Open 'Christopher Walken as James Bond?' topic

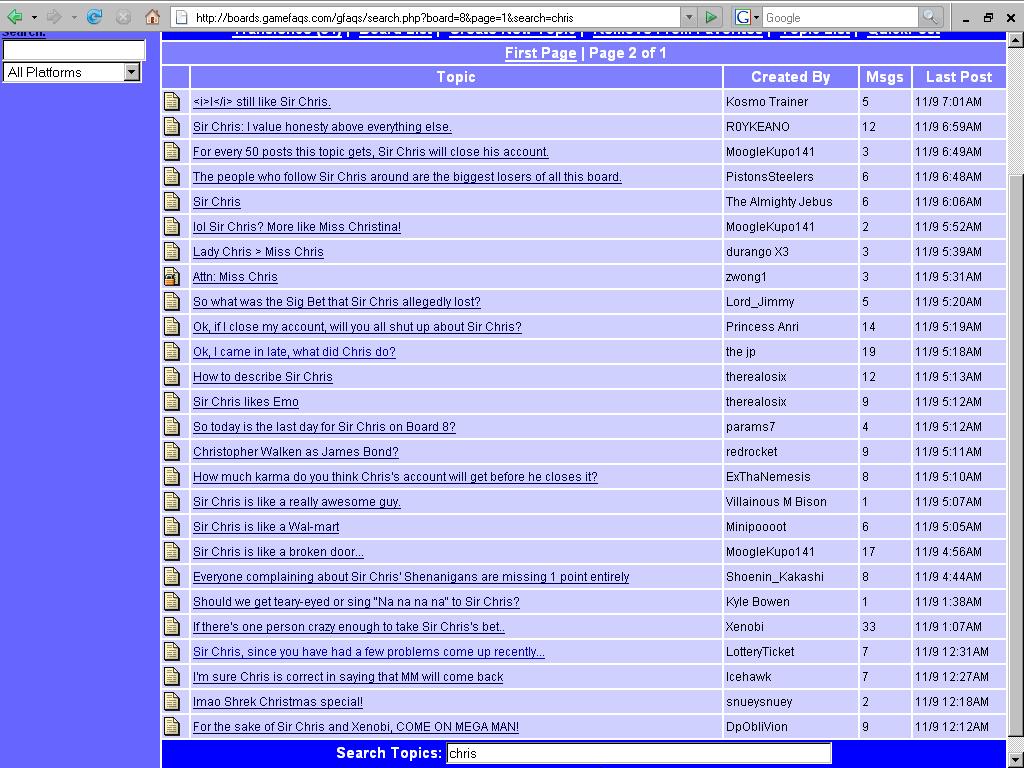pyautogui.click(x=295, y=452)
